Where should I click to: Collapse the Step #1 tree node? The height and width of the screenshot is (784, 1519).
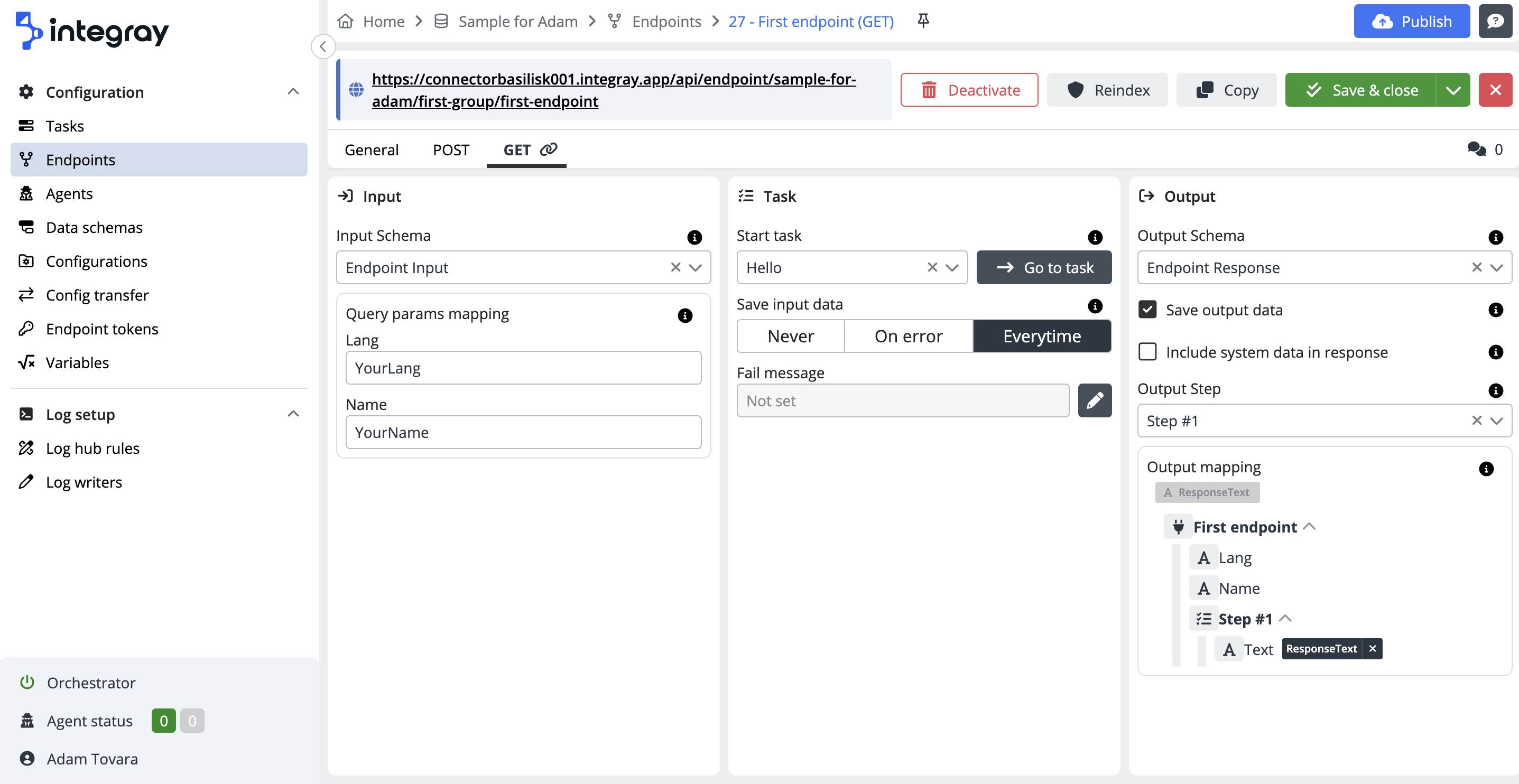click(1285, 618)
